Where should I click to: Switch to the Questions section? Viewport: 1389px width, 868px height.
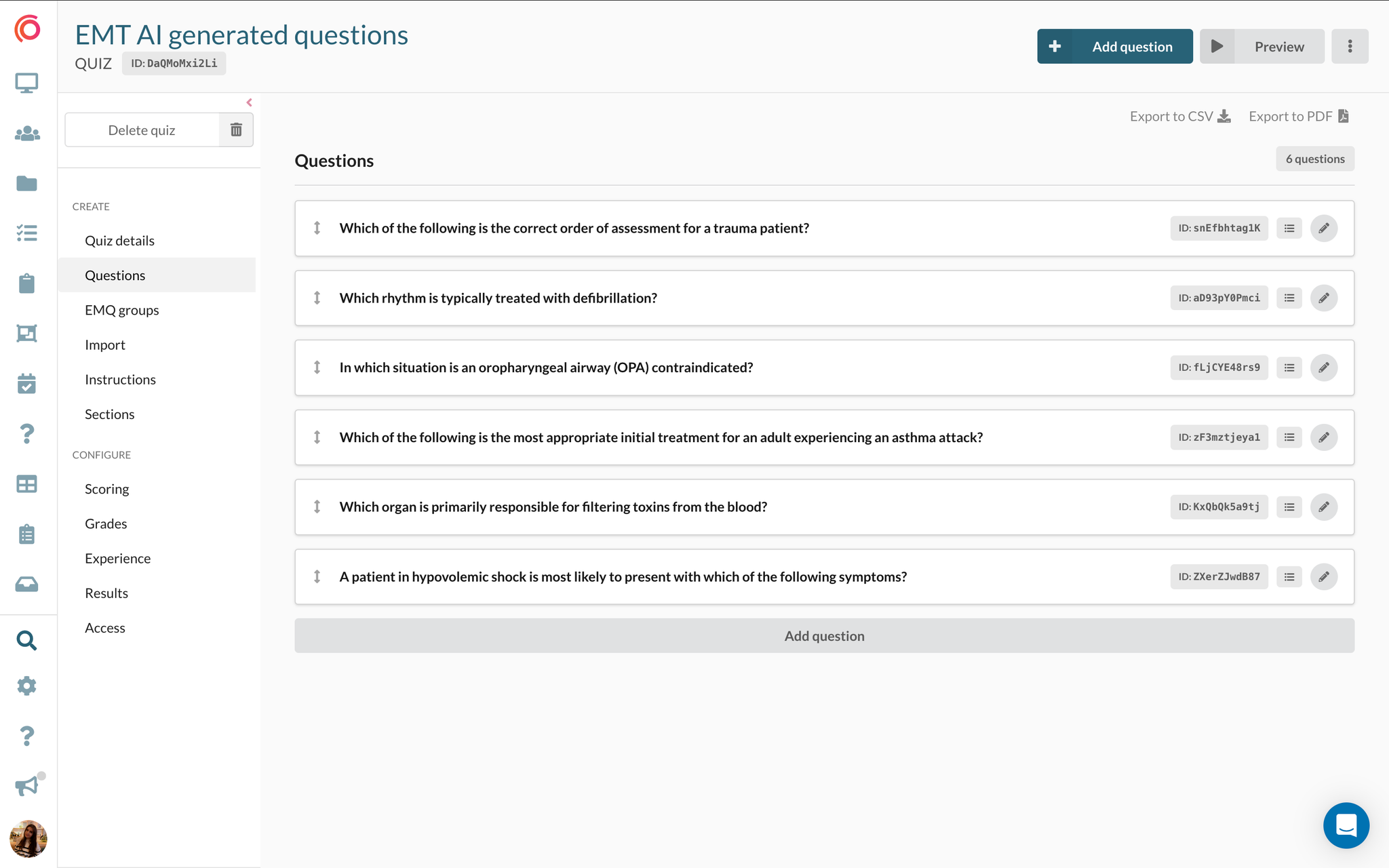pos(115,275)
